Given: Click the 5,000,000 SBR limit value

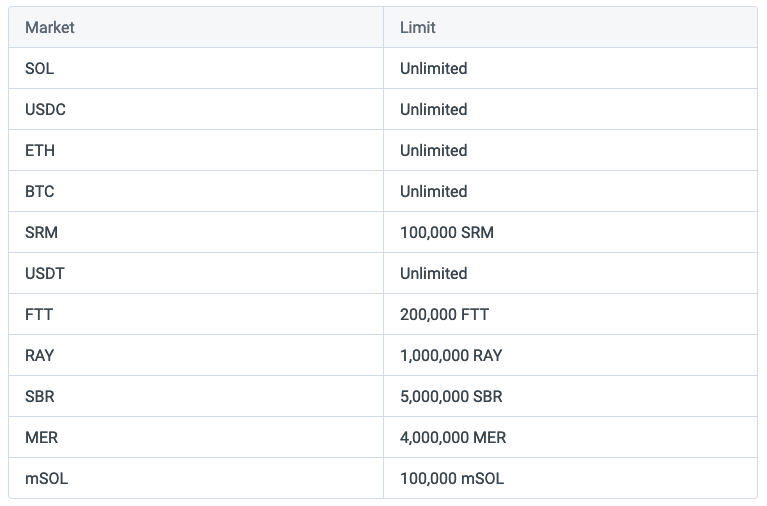Looking at the screenshot, I should pyautogui.click(x=451, y=396).
